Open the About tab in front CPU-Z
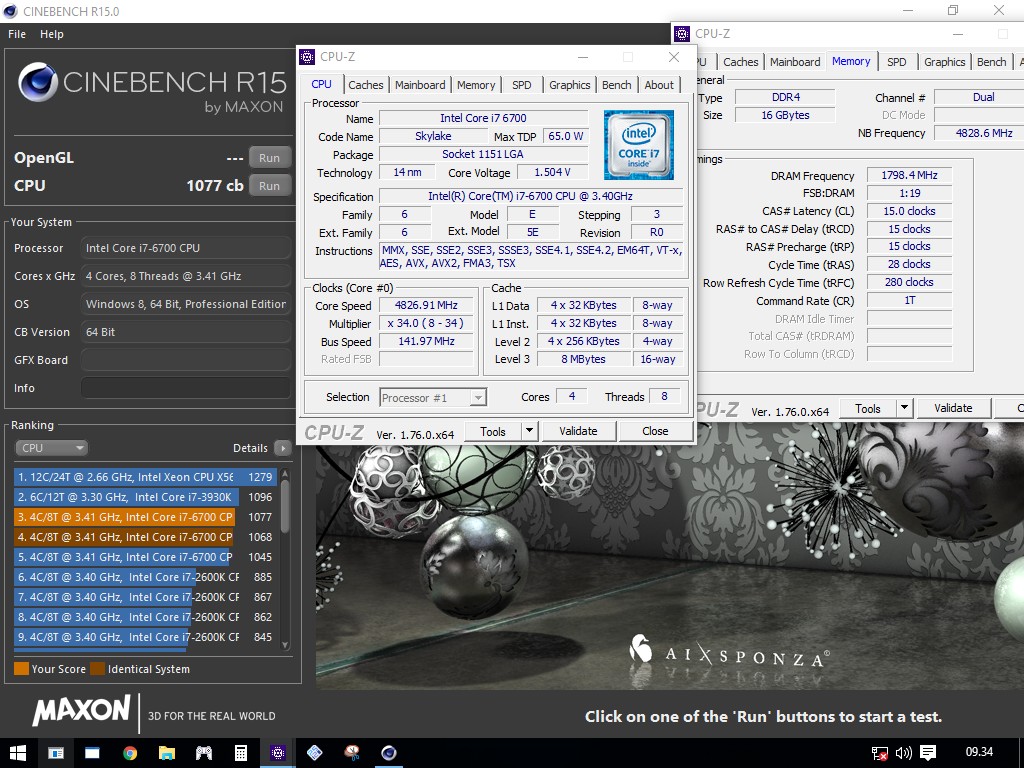This screenshot has height=768, width=1024. click(659, 85)
